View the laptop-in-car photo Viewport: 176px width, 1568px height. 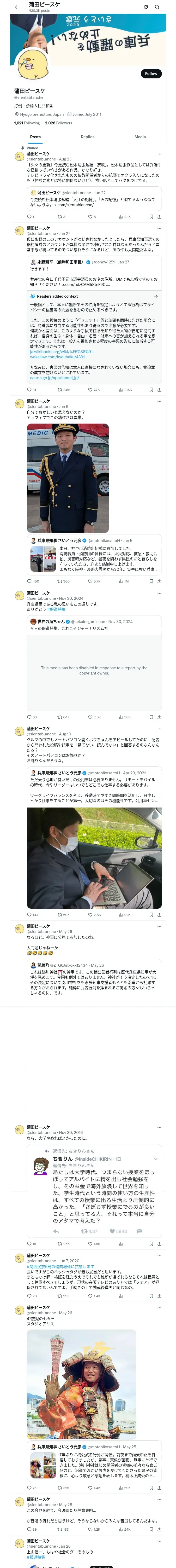point(94,858)
